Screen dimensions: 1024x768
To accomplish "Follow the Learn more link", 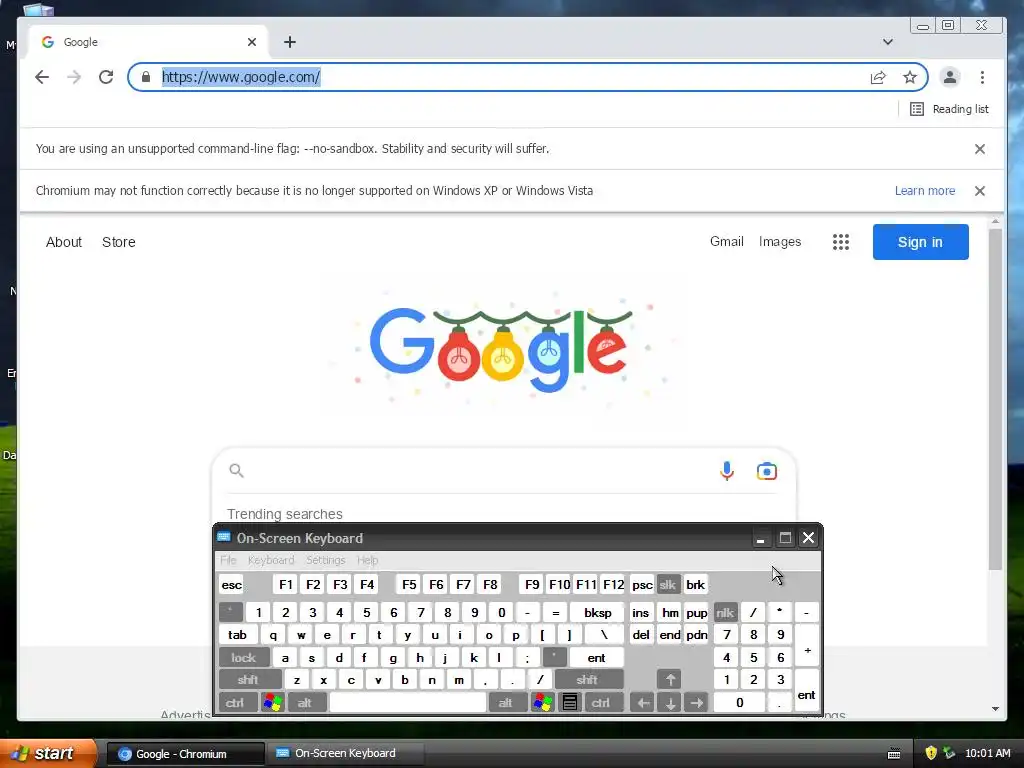I will point(925,191).
